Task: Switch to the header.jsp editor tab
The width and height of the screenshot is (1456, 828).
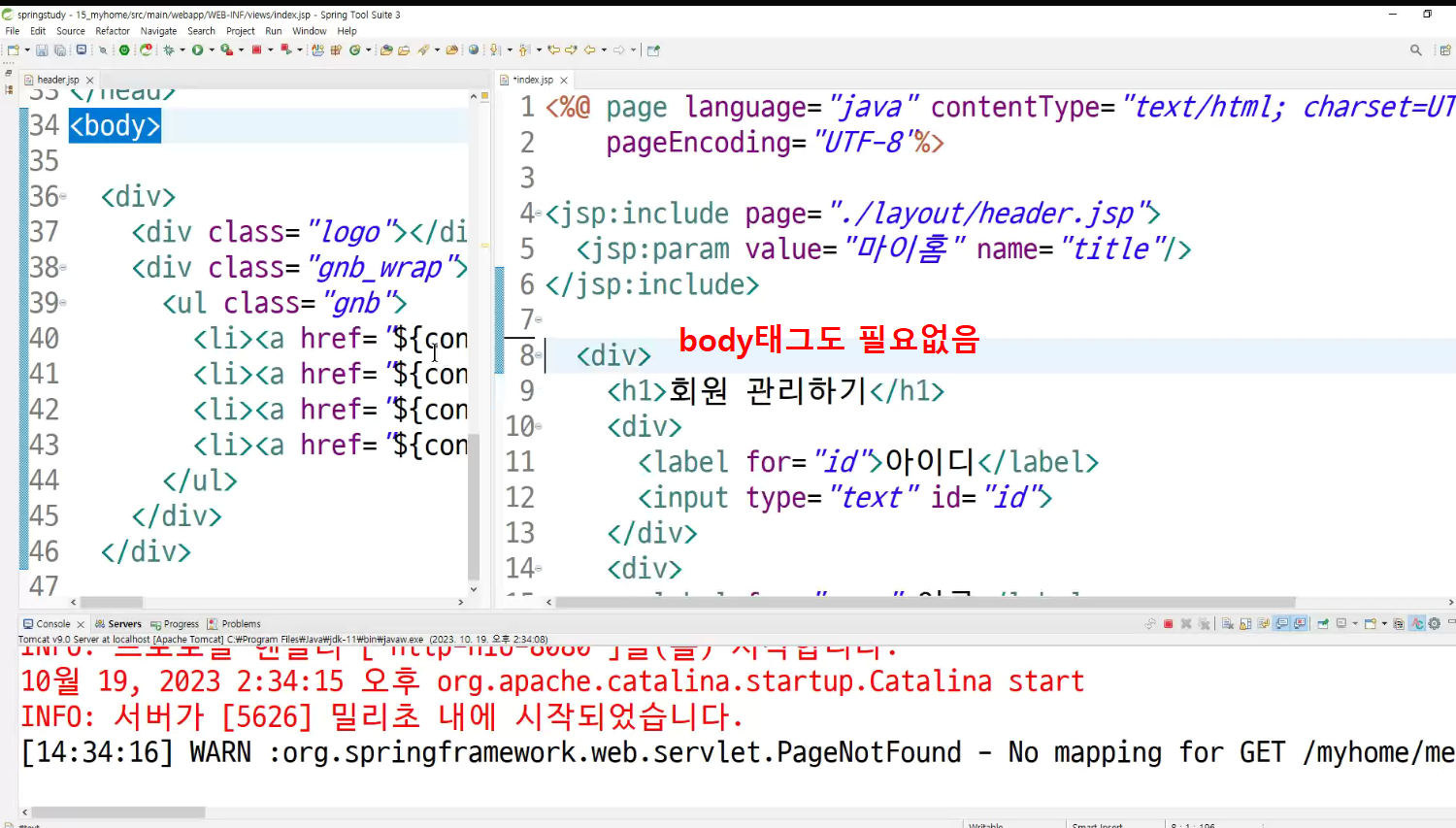Action: click(x=57, y=80)
